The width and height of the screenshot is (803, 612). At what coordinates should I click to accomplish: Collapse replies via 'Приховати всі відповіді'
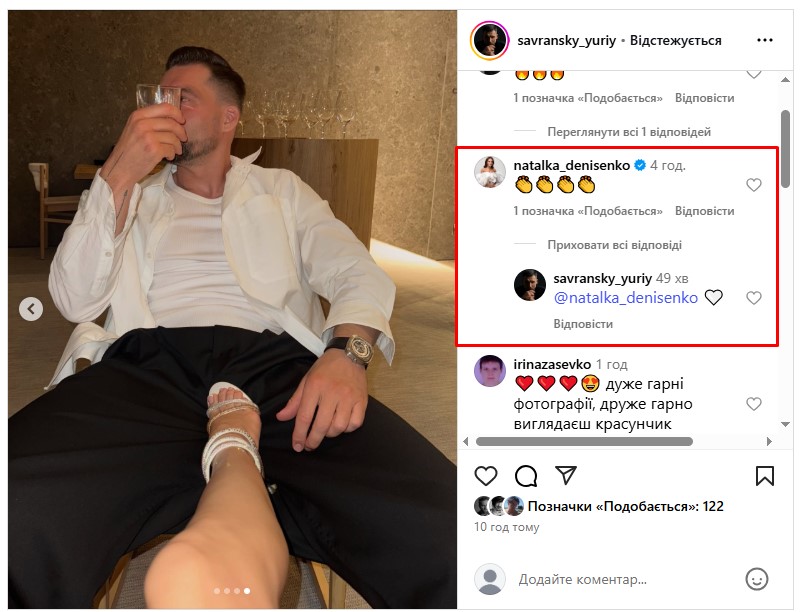(x=614, y=245)
